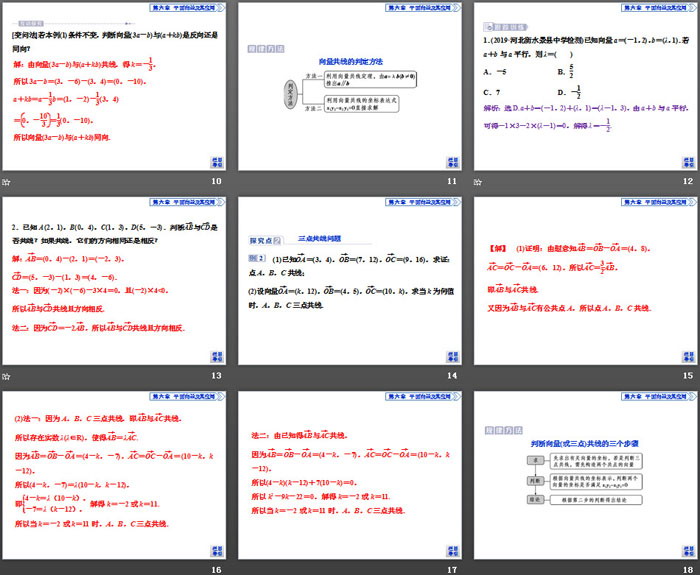Screen dimensions: 700x575
Task: Click the 【解】 label on slide 15
Action: coord(498,249)
